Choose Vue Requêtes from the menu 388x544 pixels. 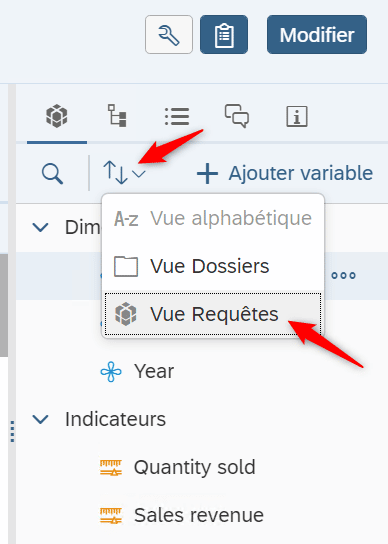click(213, 314)
